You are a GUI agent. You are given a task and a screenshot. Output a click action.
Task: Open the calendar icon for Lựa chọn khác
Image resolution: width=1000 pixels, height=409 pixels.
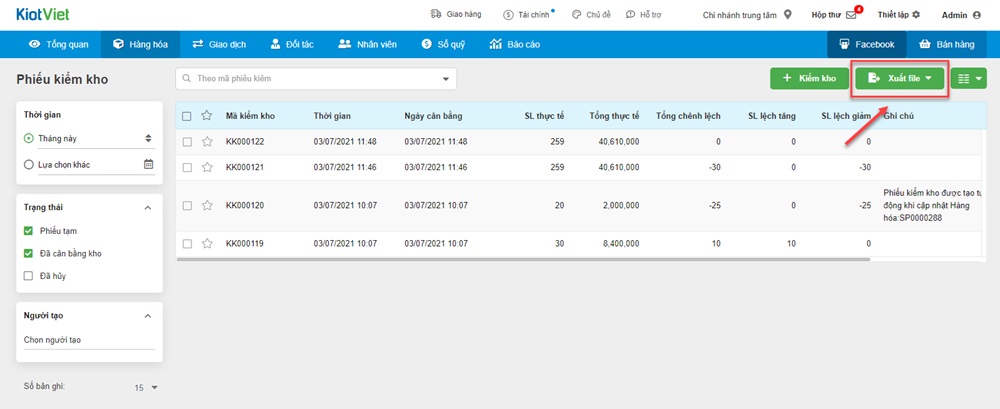pos(149,164)
